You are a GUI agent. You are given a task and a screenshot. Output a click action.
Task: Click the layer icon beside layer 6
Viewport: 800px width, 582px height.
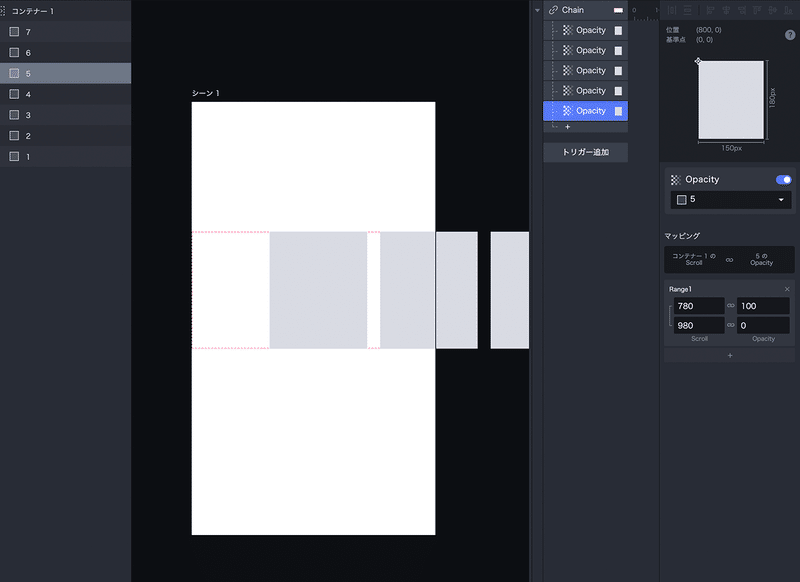[x=14, y=53]
